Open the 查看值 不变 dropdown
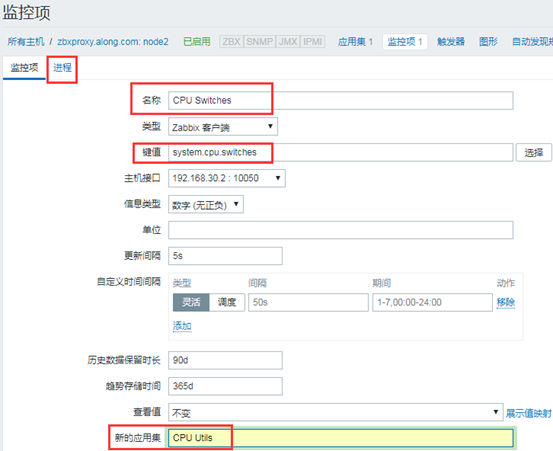The width and height of the screenshot is (553, 451). pyautogui.click(x=336, y=412)
